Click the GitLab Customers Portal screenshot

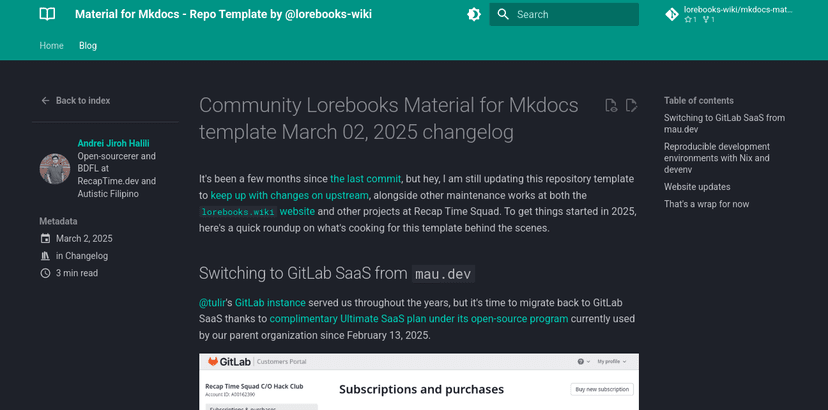click(418, 382)
